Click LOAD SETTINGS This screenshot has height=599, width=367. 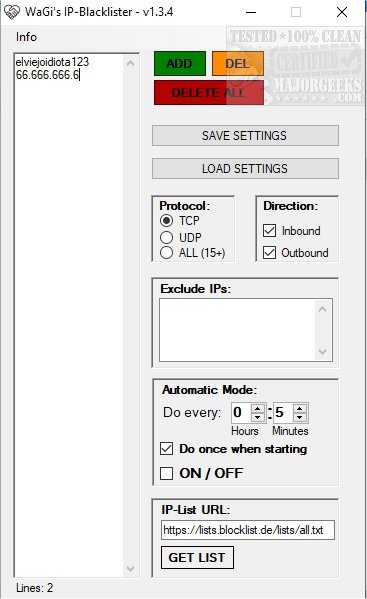click(x=245, y=168)
